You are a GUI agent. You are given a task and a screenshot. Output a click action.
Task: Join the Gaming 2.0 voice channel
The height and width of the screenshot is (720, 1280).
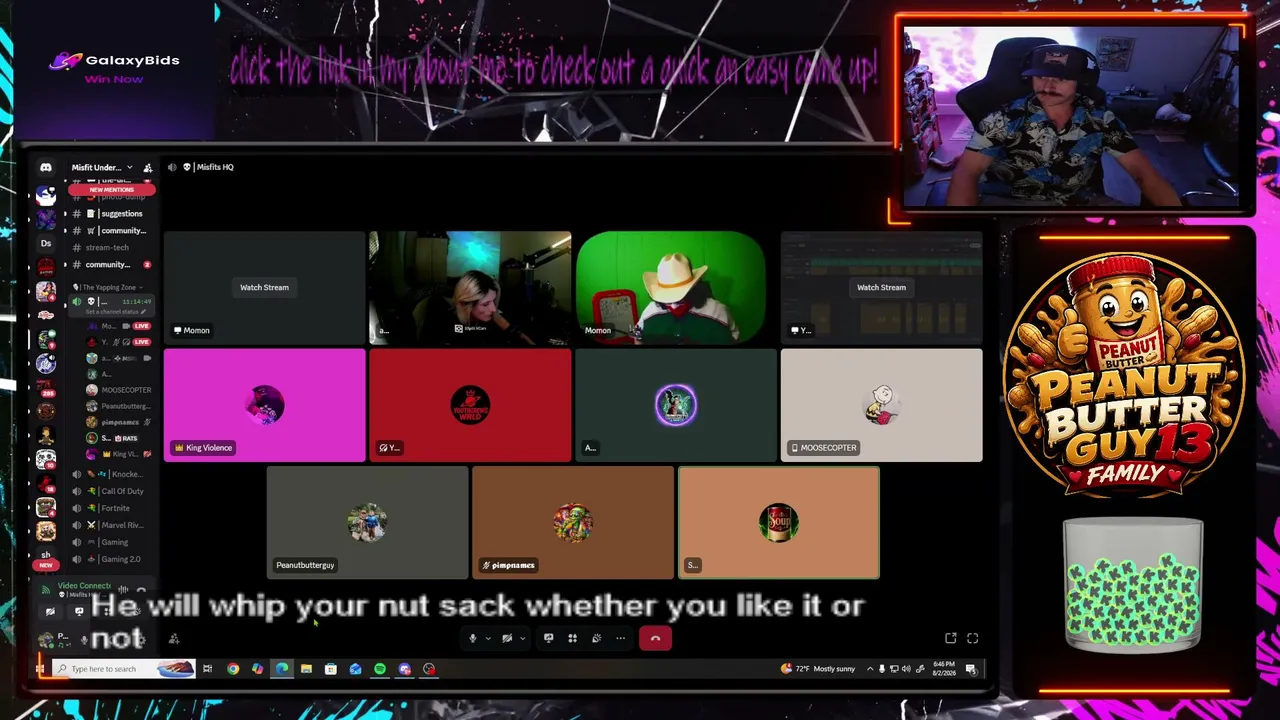[113, 559]
